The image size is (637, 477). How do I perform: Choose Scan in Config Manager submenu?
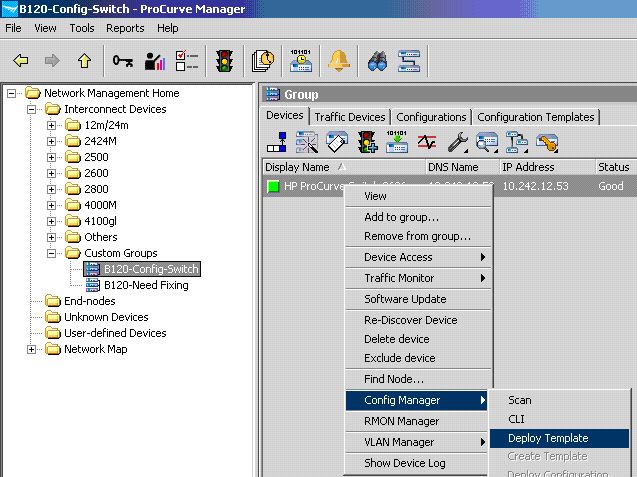pos(559,400)
